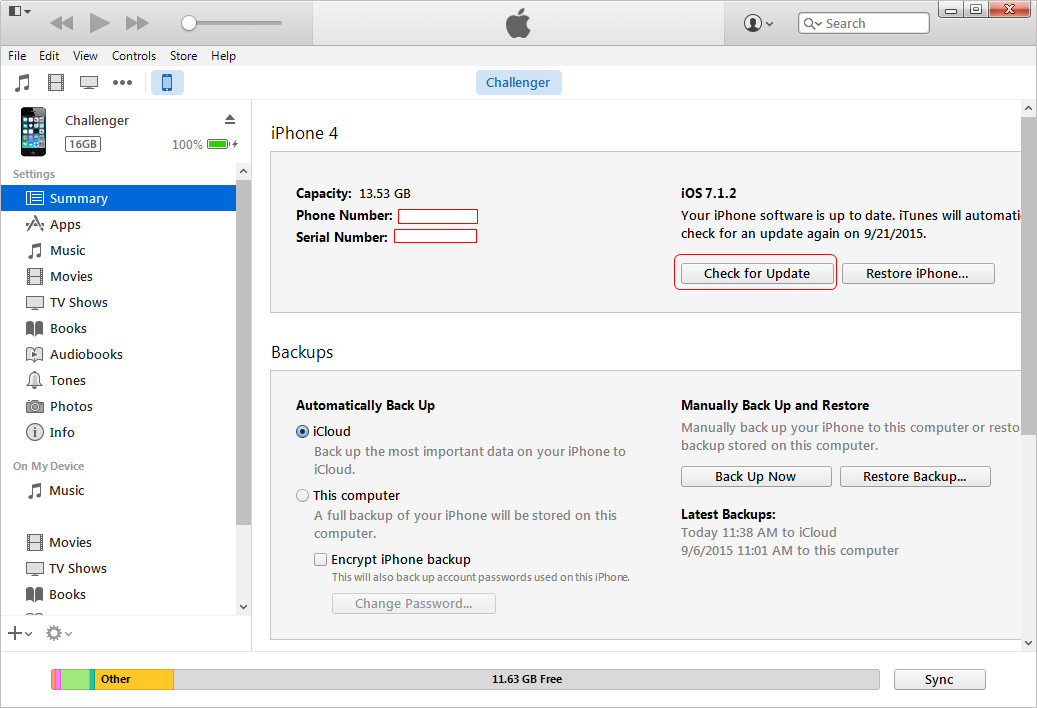The image size is (1037, 708).
Task: Choose This computer for backups
Action: click(x=303, y=496)
